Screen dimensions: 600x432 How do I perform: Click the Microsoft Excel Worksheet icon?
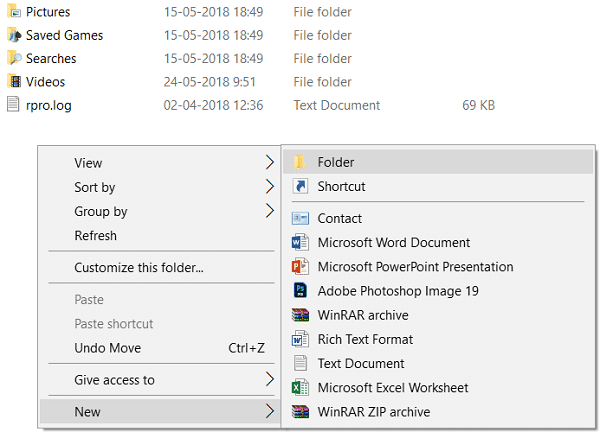[x=300, y=388]
